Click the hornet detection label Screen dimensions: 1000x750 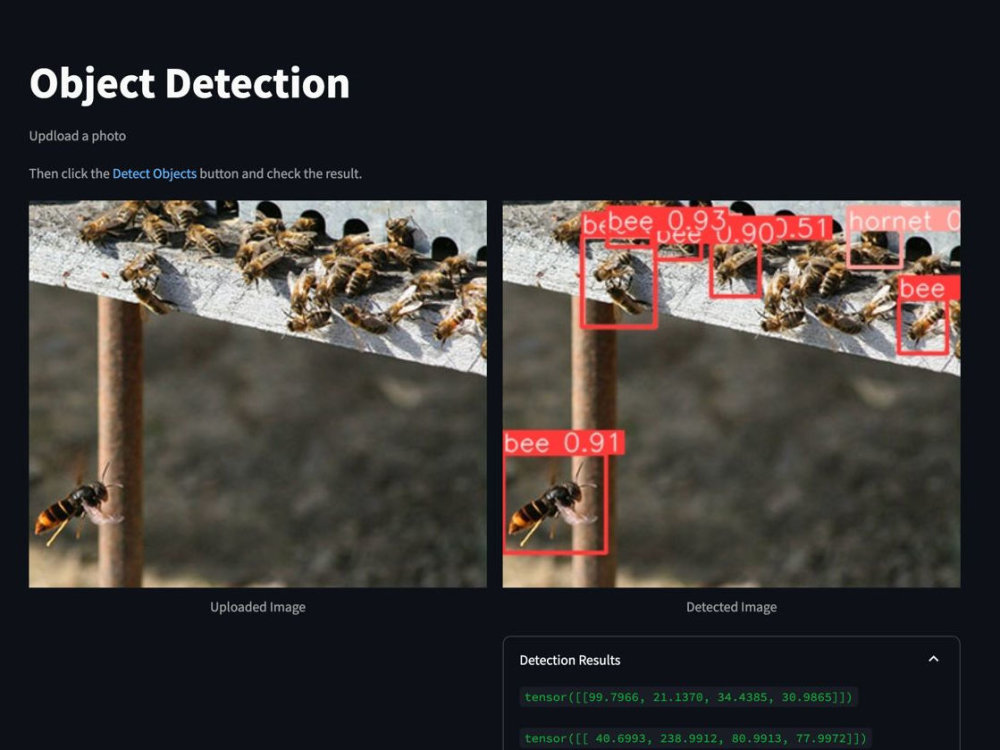904,221
